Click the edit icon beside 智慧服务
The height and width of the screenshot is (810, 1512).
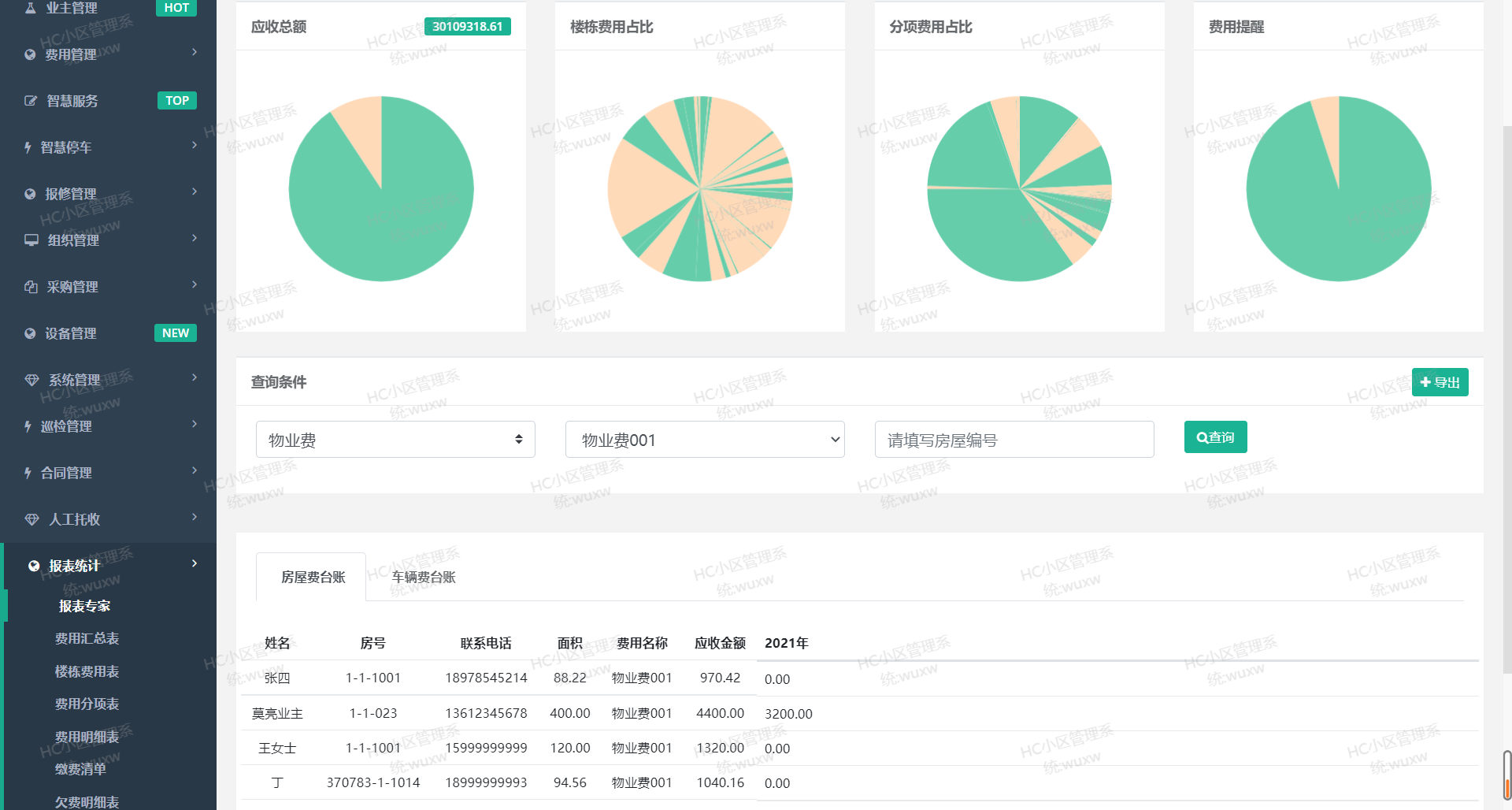31,101
